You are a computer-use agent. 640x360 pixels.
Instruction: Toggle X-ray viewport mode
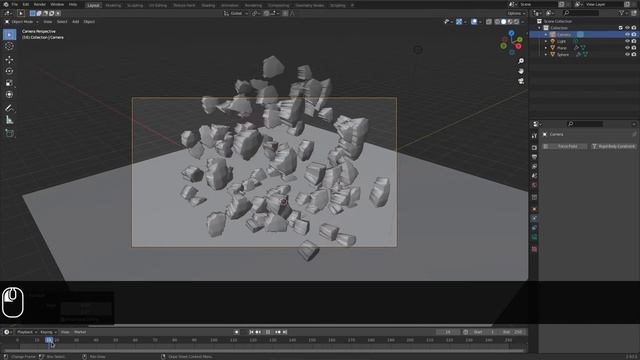click(x=489, y=22)
